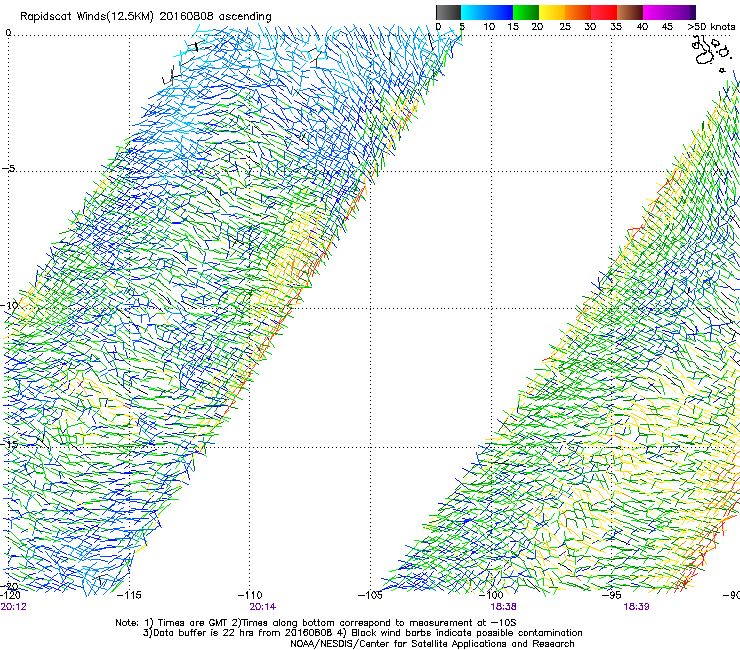Image resolution: width=740 pixels, height=650 pixels.
Task: Click the '25' label under the color legend
Action: tap(565, 27)
